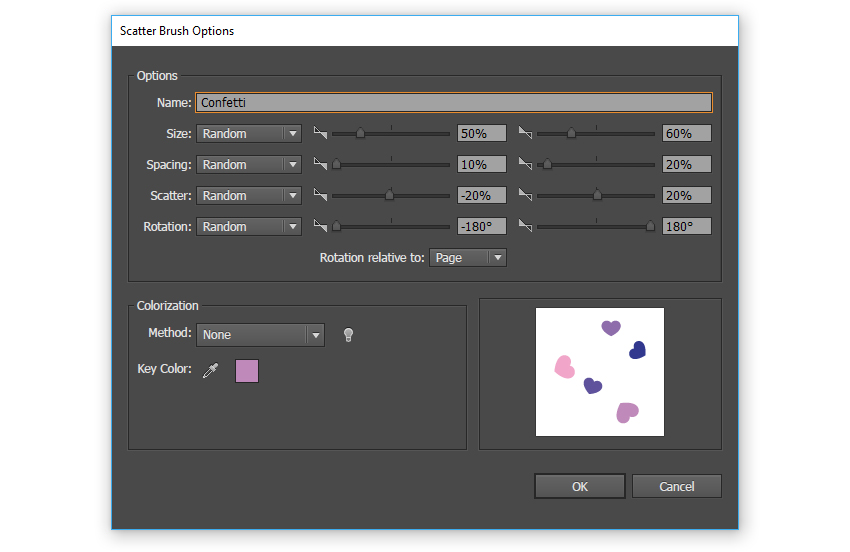Click the Scatter 20% value field
This screenshot has width=850, height=552.
(686, 195)
